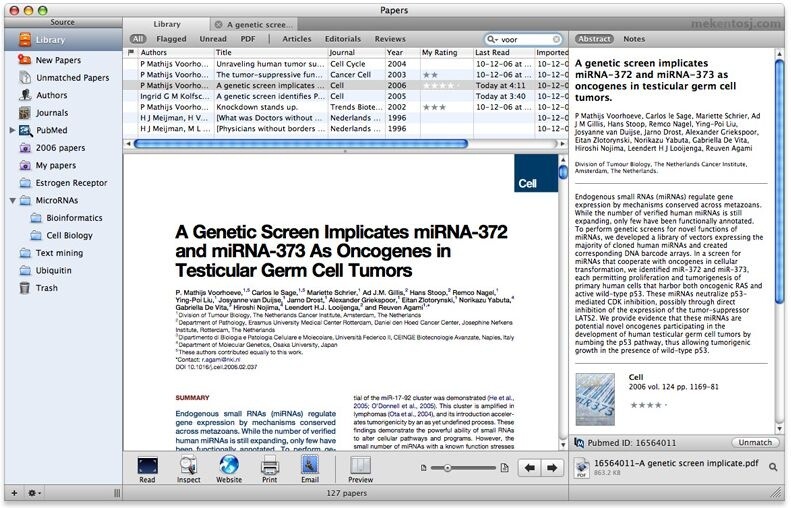Viewport: 791px width, 508px height.
Task: Sort by Year column header
Action: click(403, 52)
